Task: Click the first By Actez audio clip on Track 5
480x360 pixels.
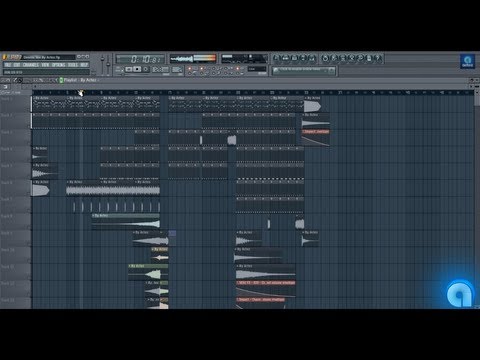Action: pyautogui.click(x=45, y=171)
